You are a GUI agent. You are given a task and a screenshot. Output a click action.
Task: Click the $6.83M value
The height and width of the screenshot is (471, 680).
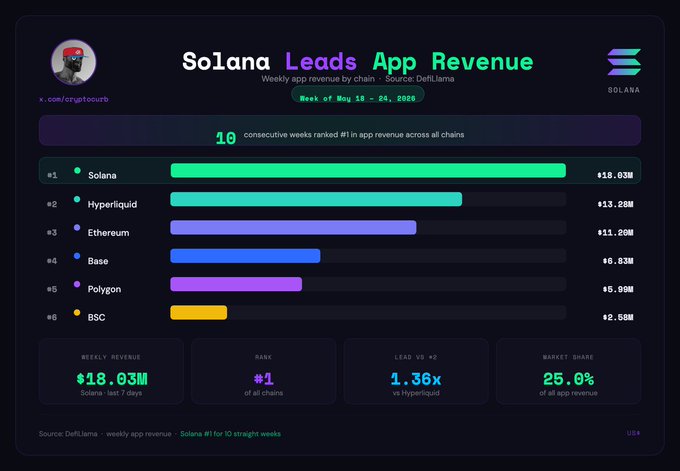coord(618,261)
